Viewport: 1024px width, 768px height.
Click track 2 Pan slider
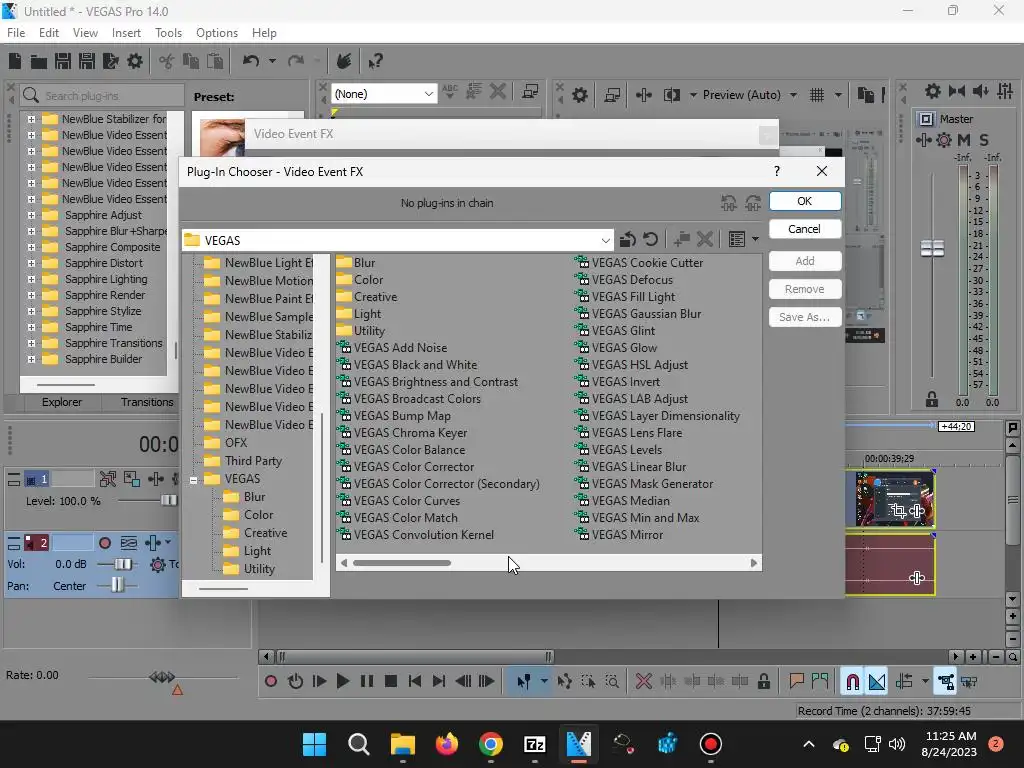[117, 585]
